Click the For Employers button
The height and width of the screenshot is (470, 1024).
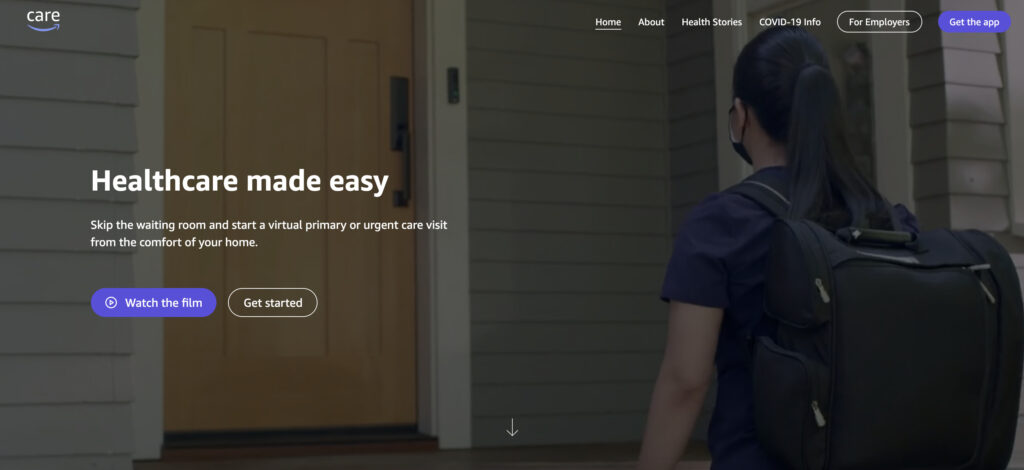tap(879, 22)
